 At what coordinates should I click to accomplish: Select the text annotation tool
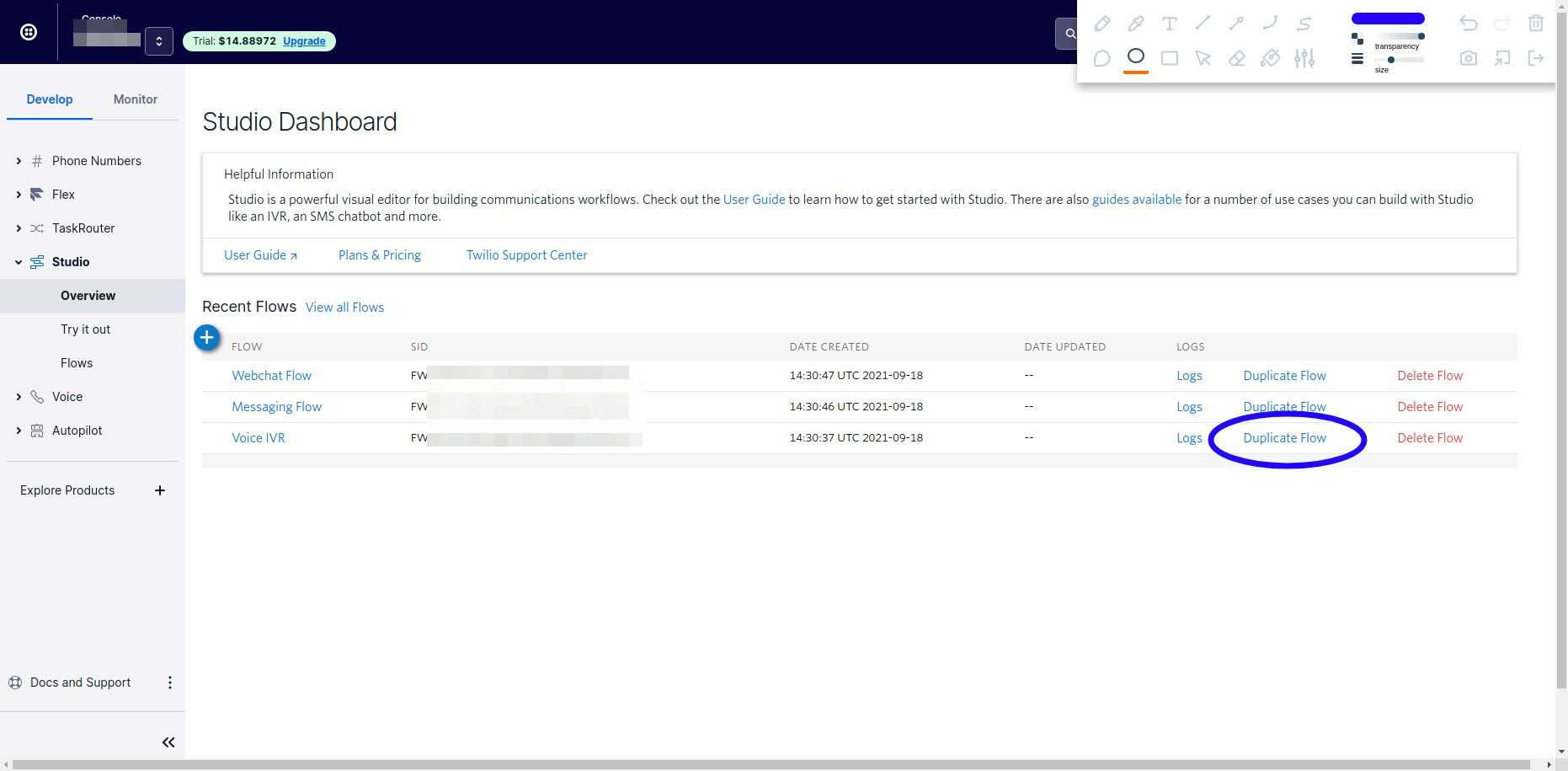click(1169, 24)
